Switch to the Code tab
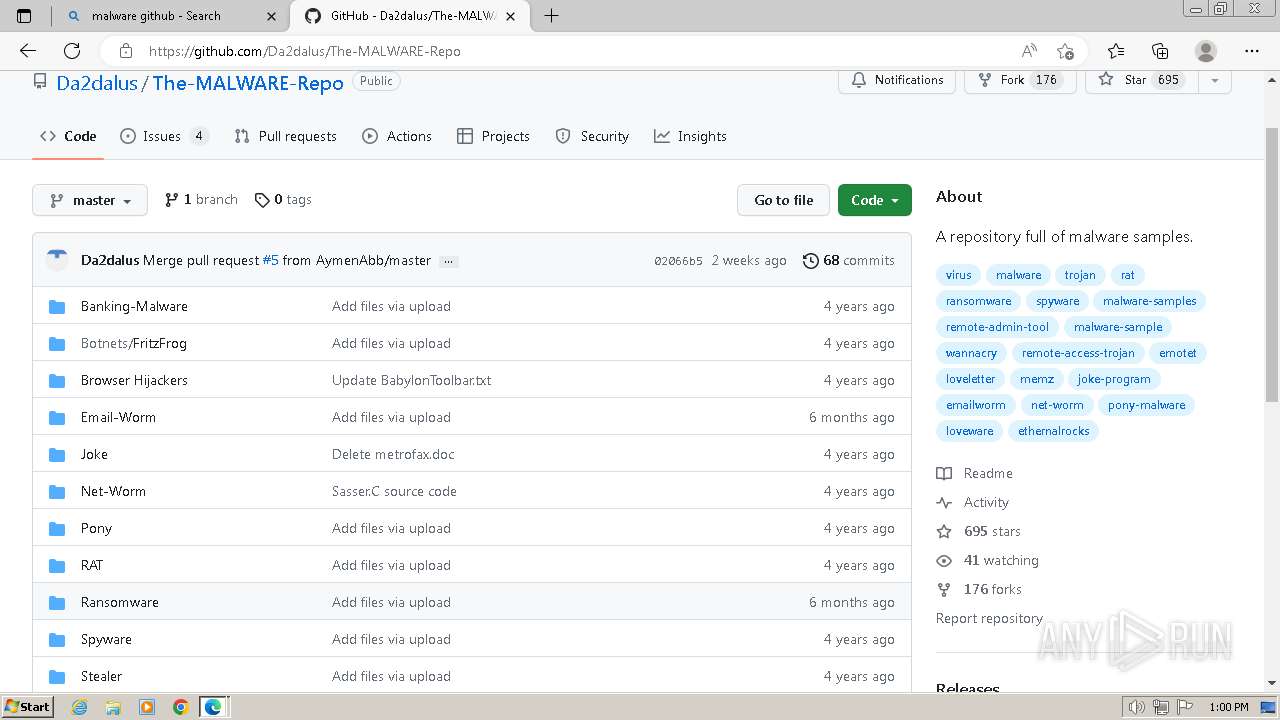This screenshot has width=1280, height=720. [68, 136]
